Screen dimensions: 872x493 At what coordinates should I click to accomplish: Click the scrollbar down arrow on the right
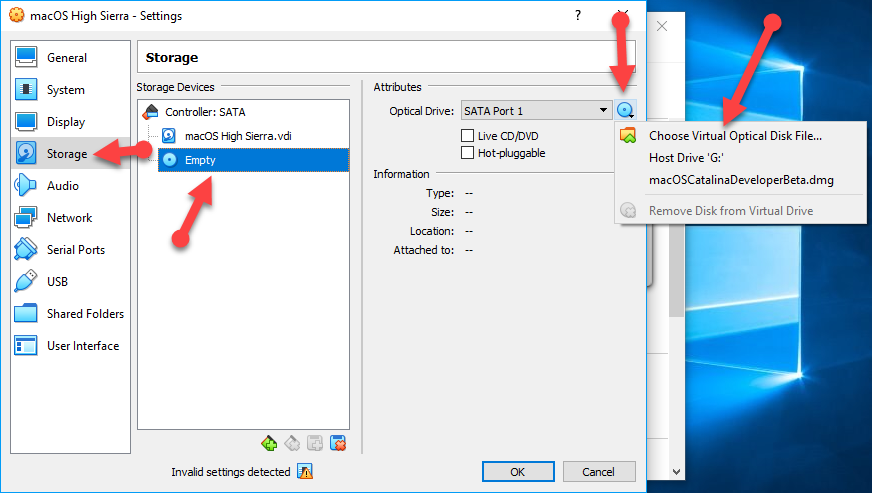(677, 471)
